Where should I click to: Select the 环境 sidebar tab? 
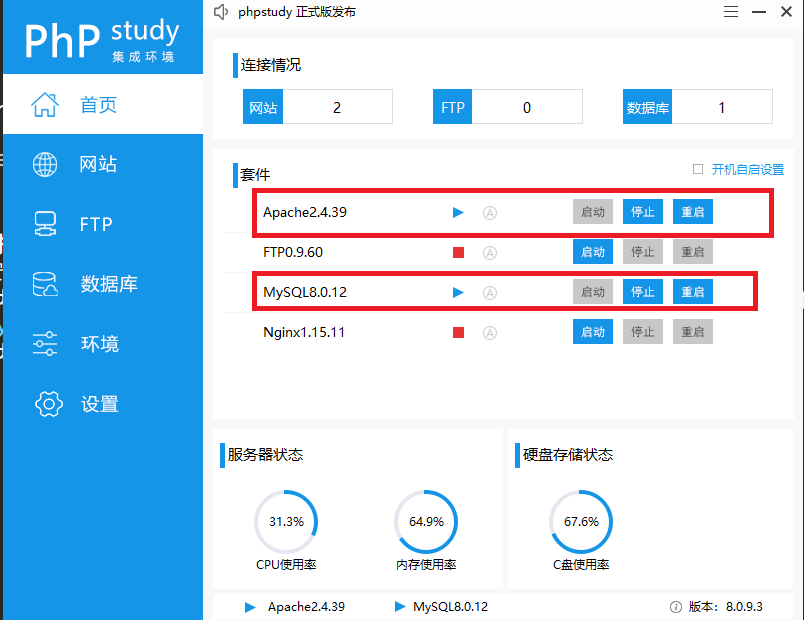103,344
